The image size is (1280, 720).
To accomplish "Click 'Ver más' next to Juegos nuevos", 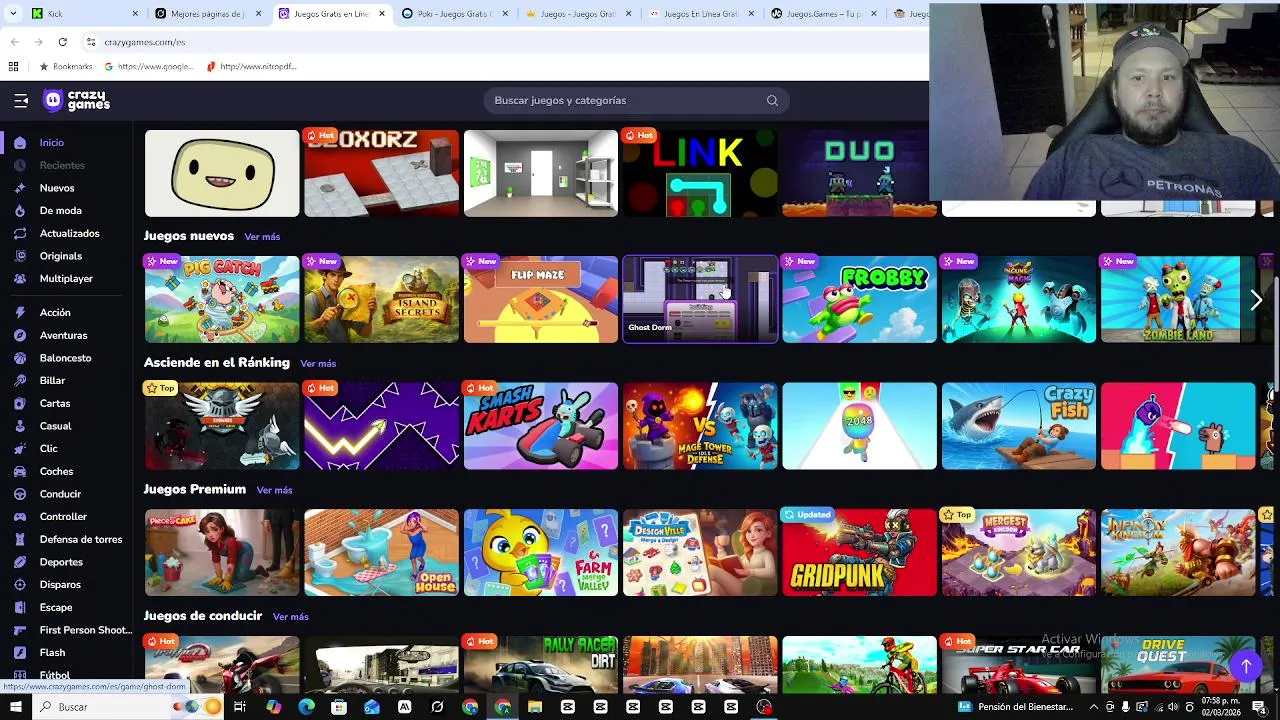I will tap(262, 237).
